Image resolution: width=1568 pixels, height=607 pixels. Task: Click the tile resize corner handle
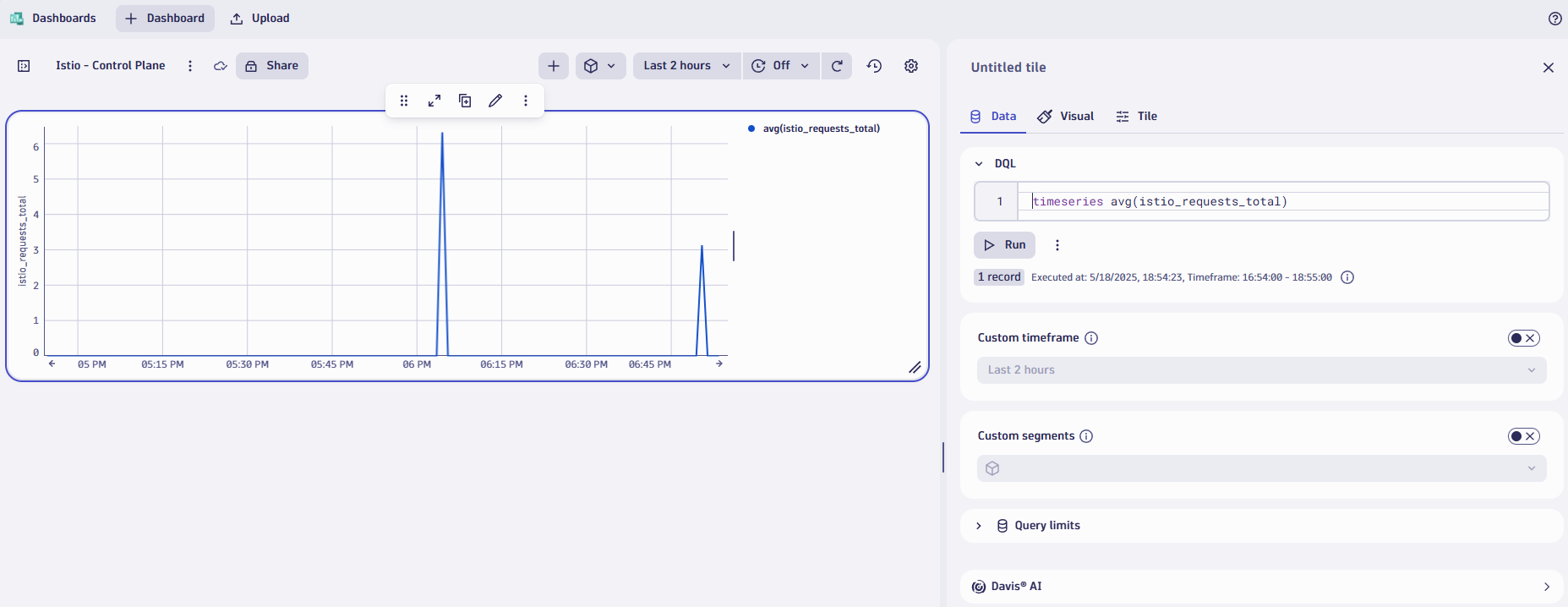pos(915,367)
